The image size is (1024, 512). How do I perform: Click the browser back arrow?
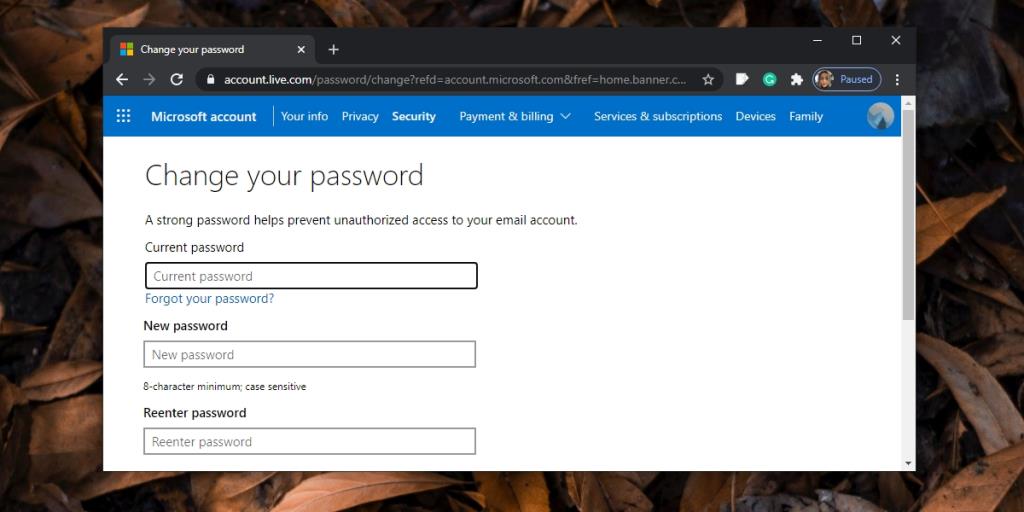(x=122, y=79)
